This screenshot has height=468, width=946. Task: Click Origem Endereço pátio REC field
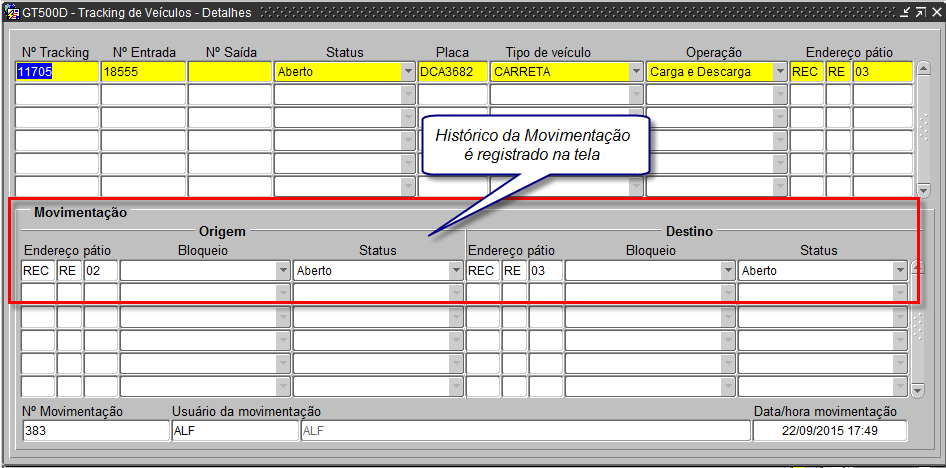click(x=38, y=271)
